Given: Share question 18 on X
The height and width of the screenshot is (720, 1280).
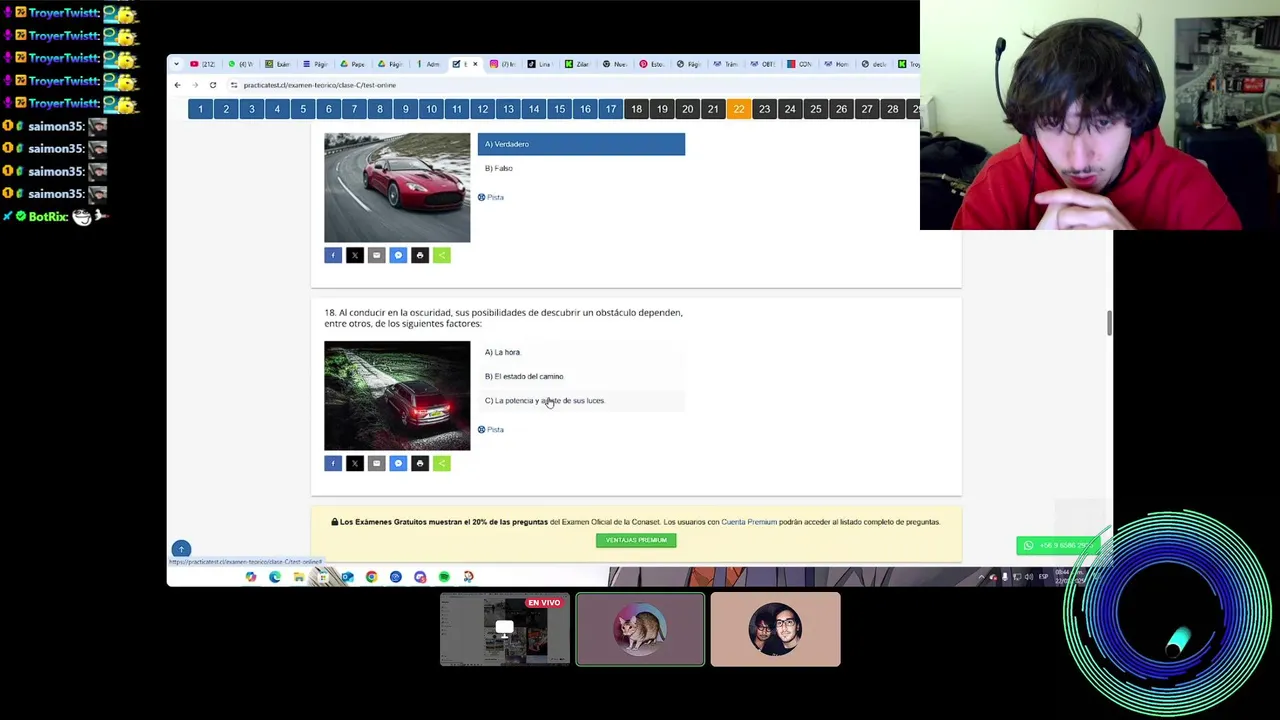Looking at the screenshot, I should 355,463.
